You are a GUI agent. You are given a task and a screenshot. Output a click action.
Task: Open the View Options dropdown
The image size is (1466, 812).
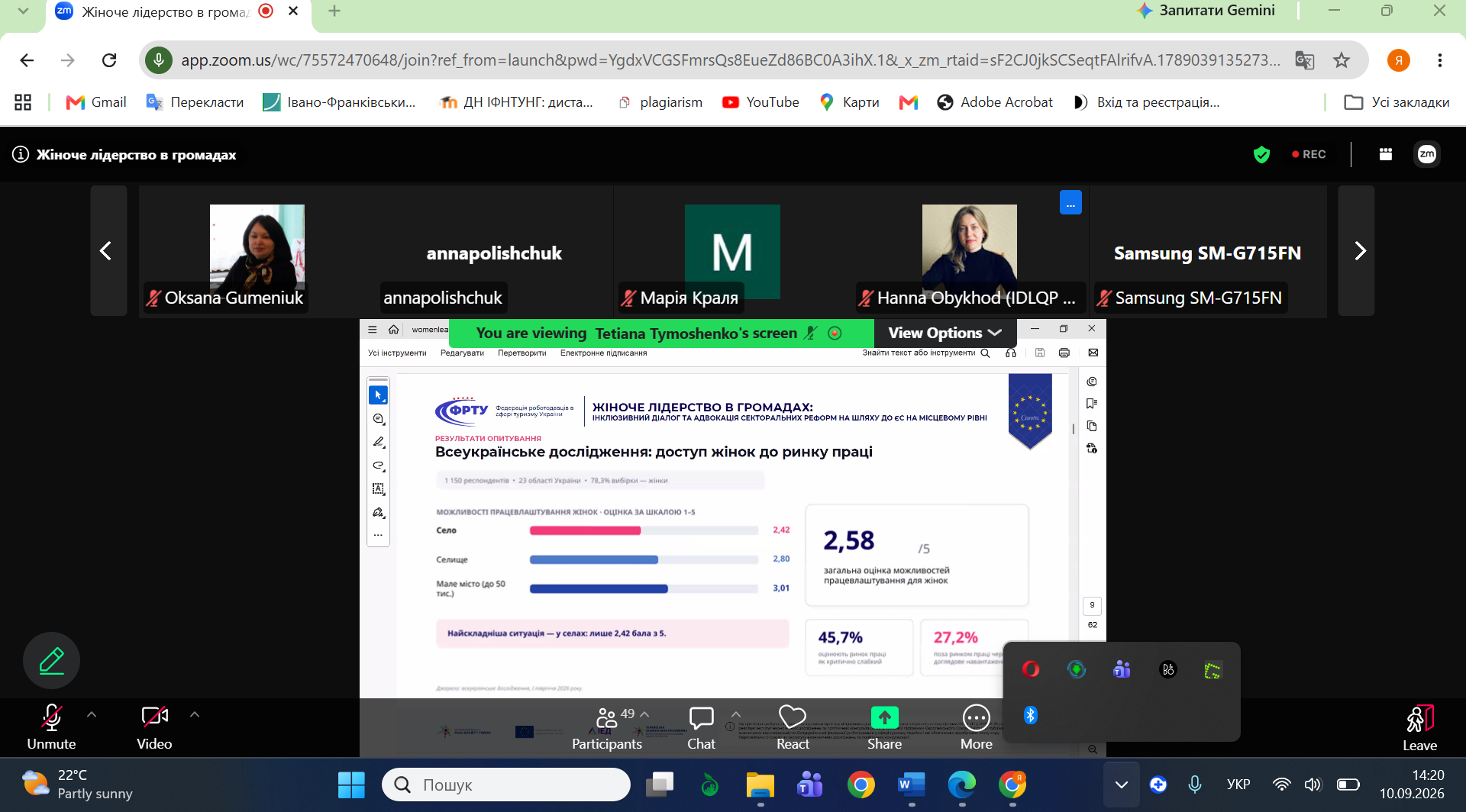tap(945, 333)
